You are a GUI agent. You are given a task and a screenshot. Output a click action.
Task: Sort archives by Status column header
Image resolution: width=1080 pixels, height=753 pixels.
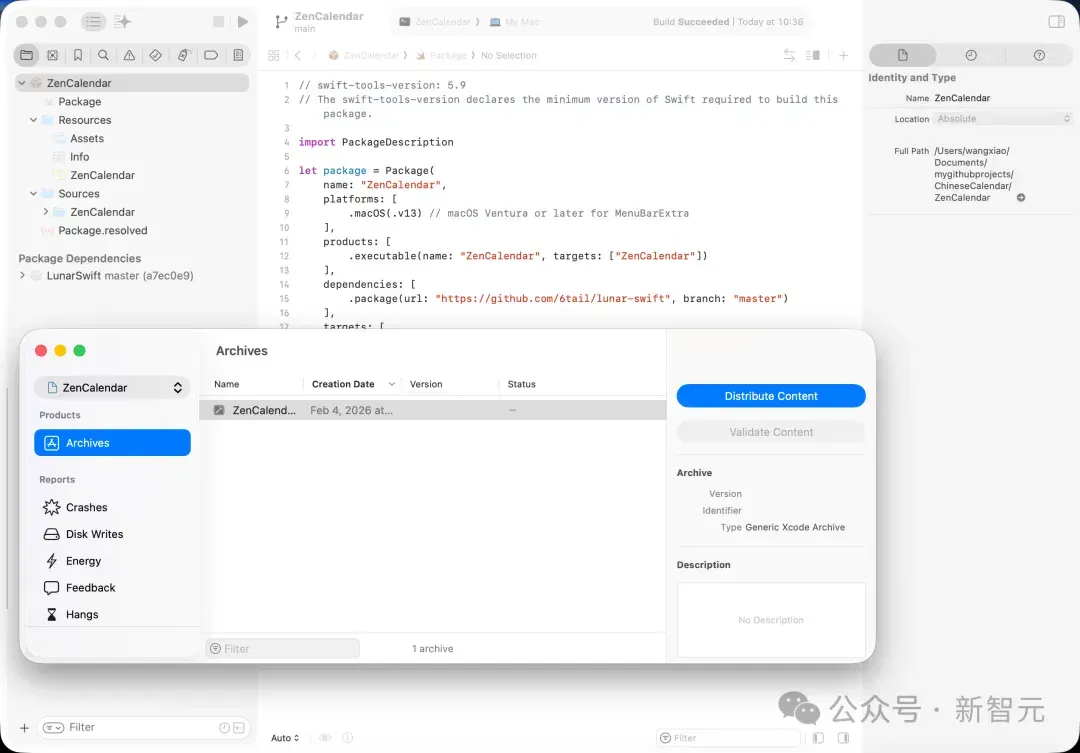pyautogui.click(x=521, y=384)
